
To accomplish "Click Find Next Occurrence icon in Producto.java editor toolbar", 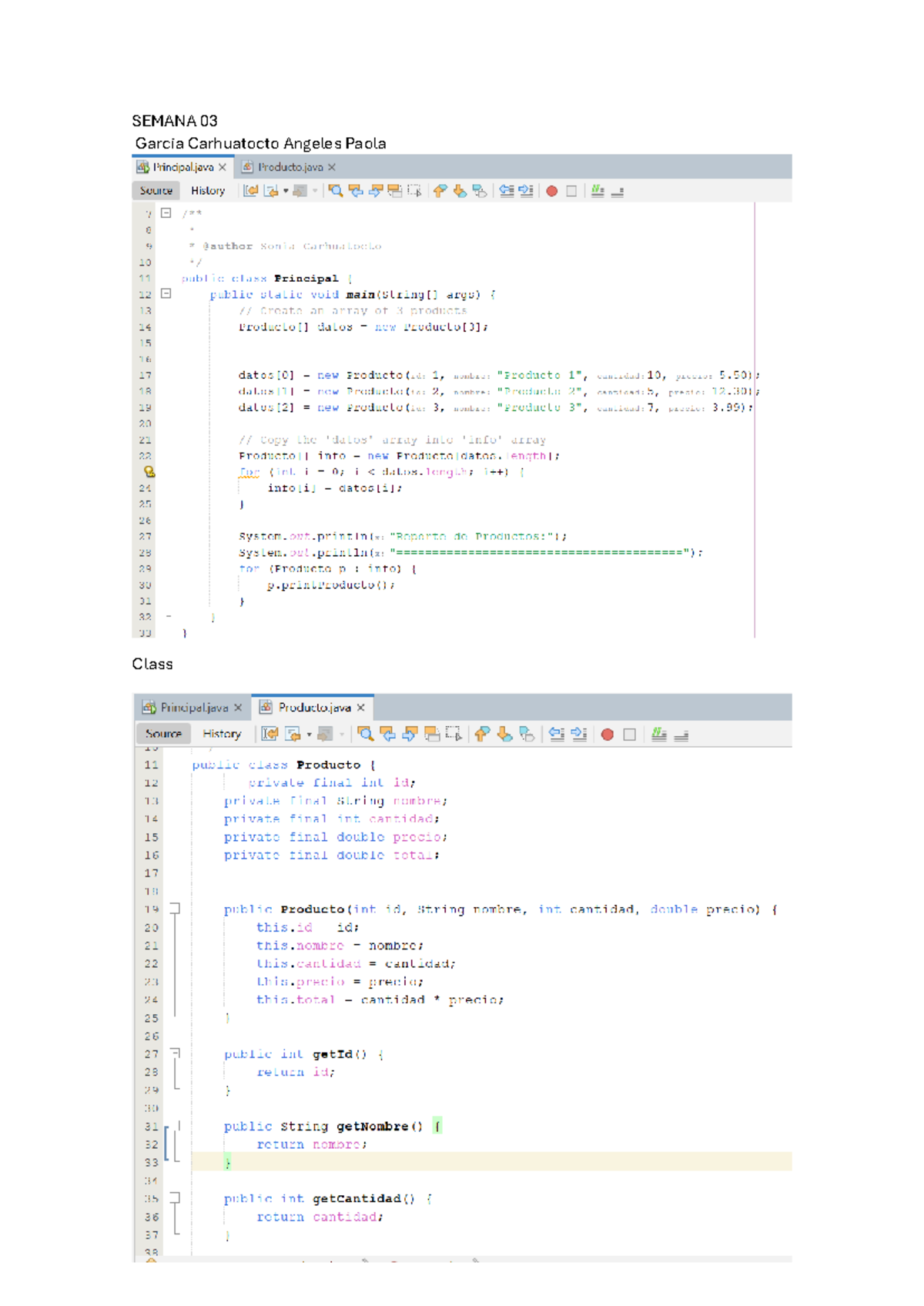I will (410, 735).
